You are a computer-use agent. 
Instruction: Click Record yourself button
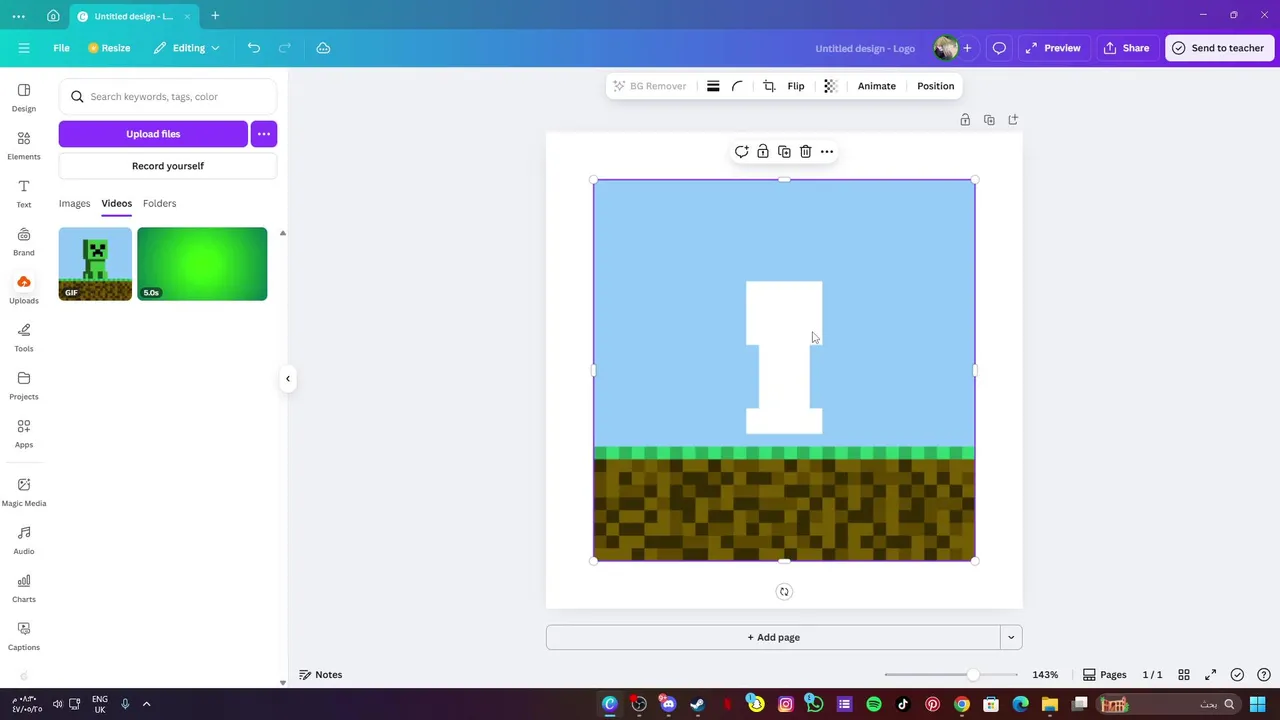(168, 166)
